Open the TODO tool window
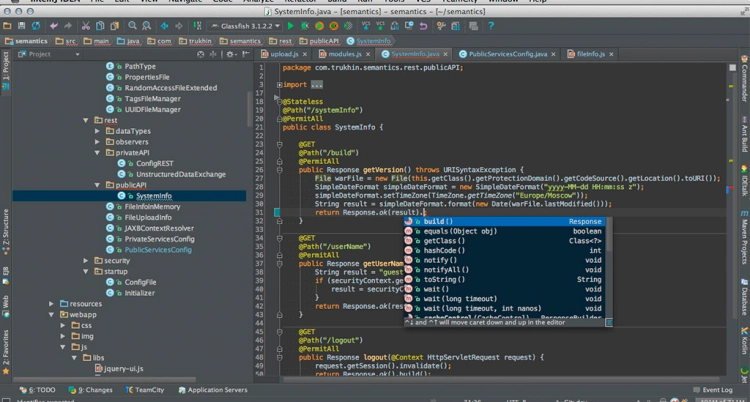750x402 pixels. click(x=38, y=390)
